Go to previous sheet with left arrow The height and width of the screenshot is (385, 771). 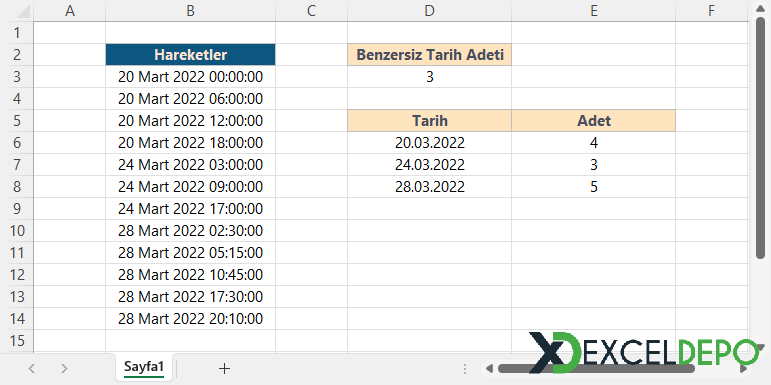pyautogui.click(x=32, y=368)
